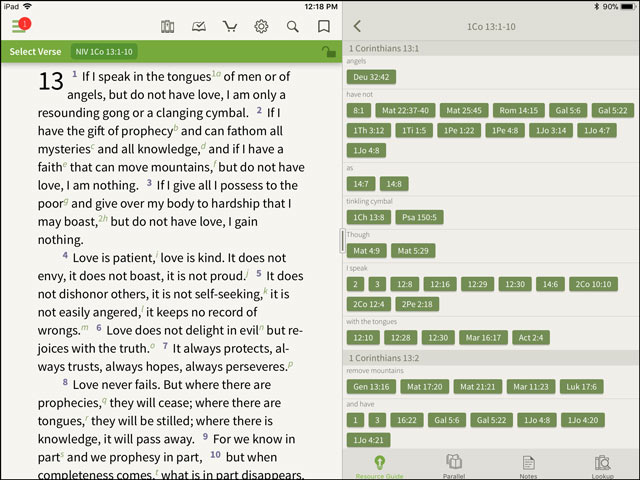Open cross-reference 16:22

pos(407,420)
